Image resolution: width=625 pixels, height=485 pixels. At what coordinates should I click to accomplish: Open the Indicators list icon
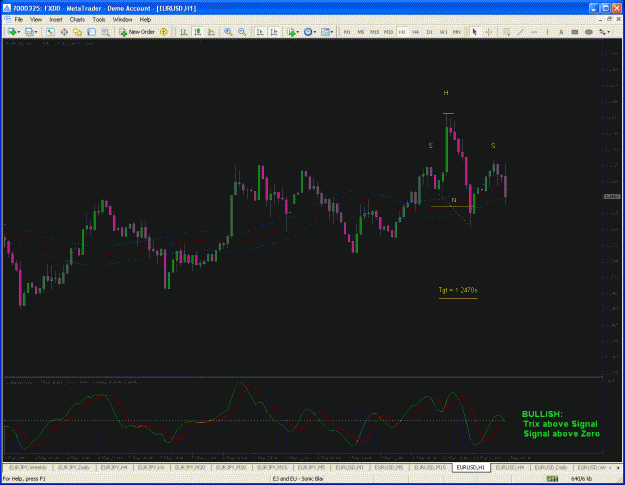point(291,32)
